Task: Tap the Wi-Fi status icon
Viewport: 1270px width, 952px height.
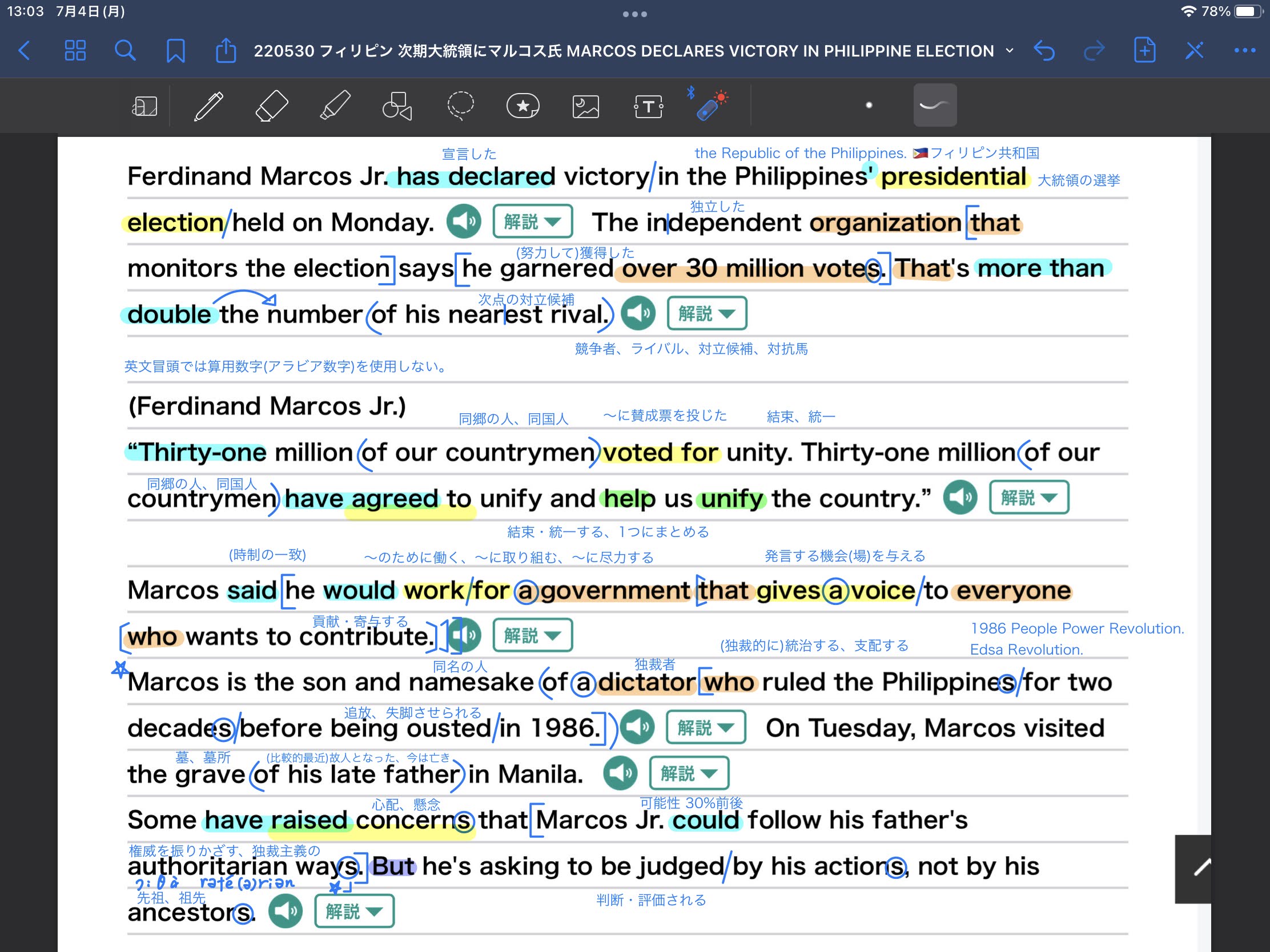Action: tap(1188, 11)
